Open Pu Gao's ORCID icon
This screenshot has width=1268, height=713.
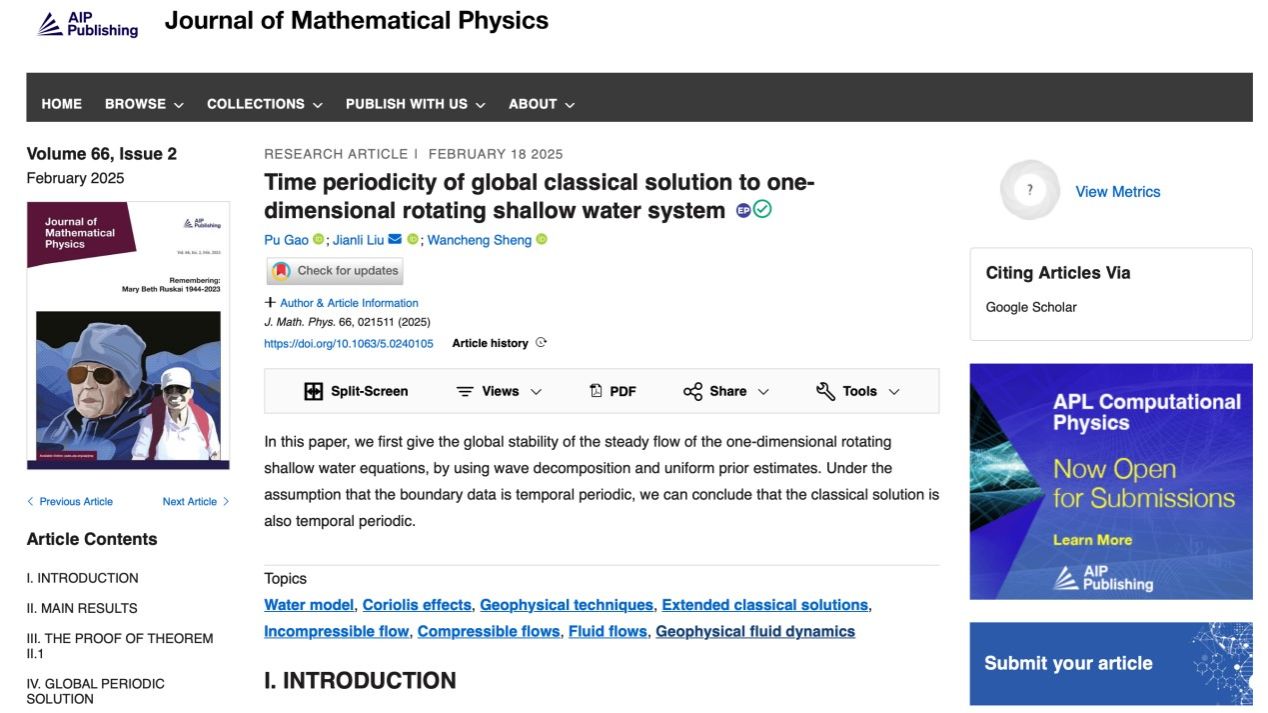(x=318, y=240)
